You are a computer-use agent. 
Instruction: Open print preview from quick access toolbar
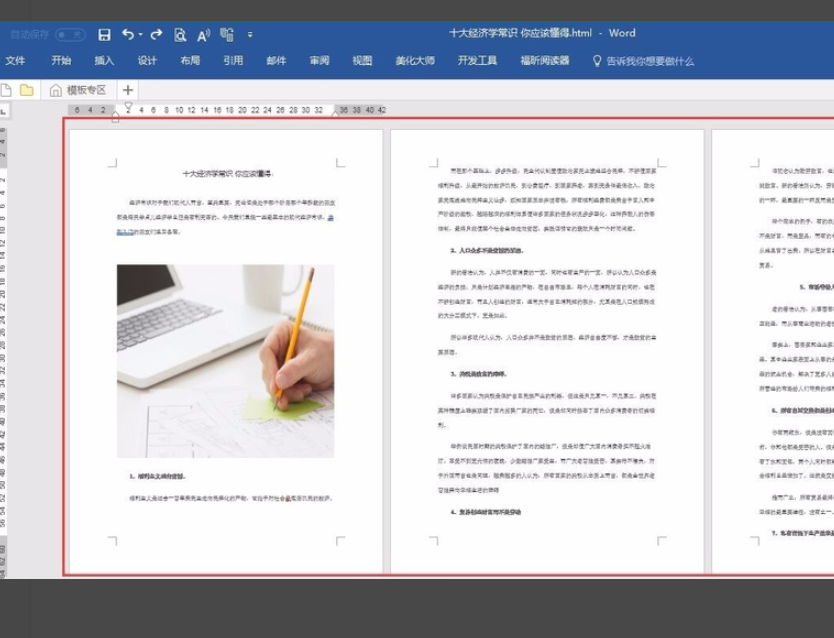180,35
